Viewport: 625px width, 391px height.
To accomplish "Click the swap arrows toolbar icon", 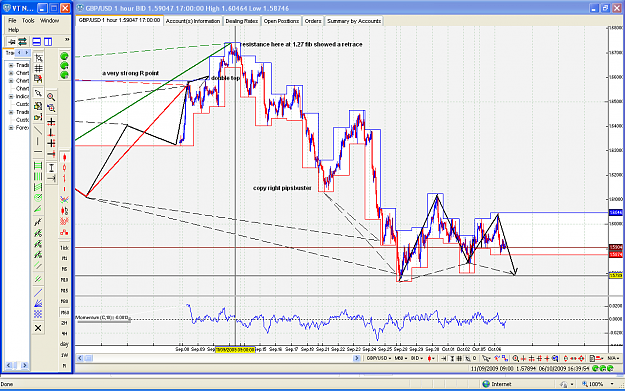I will coord(22,41).
